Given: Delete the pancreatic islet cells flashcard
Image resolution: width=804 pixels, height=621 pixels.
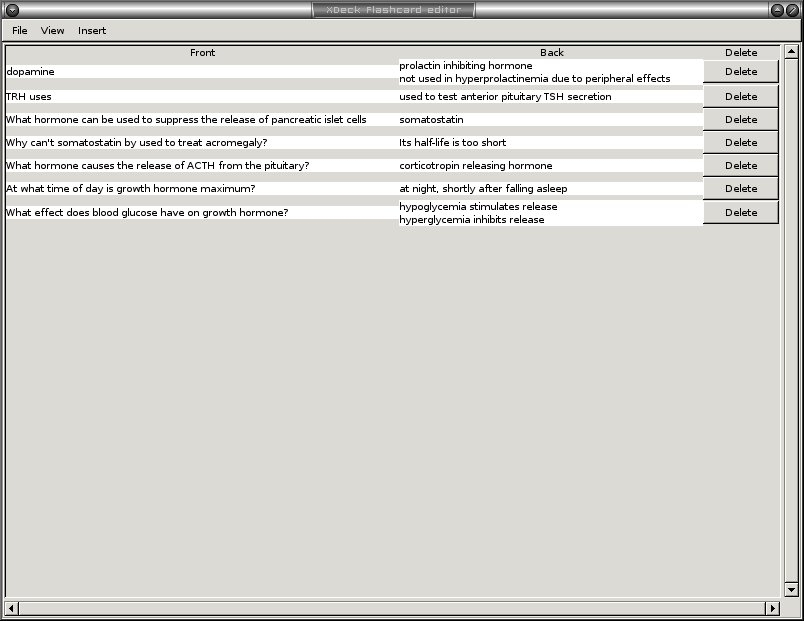Looking at the screenshot, I should click(740, 120).
